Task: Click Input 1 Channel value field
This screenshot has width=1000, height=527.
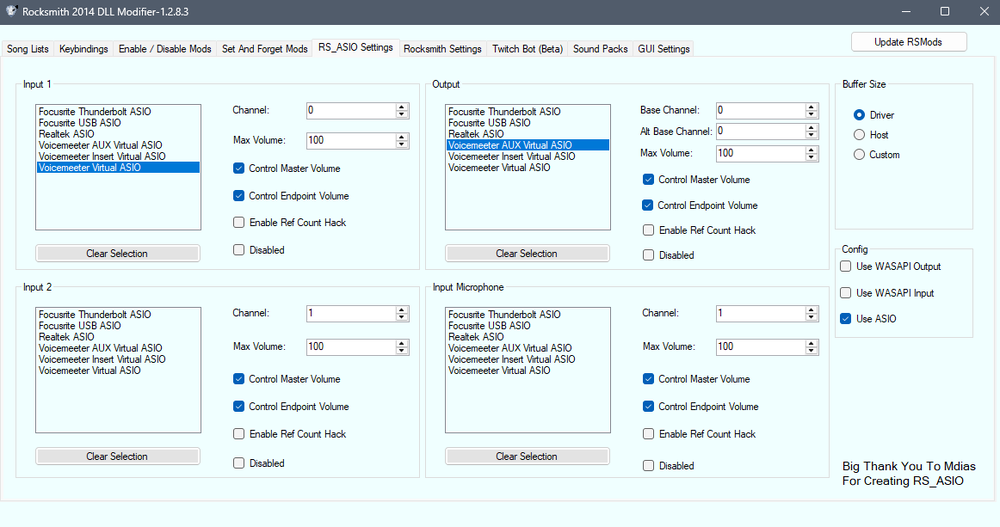Action: coord(351,110)
